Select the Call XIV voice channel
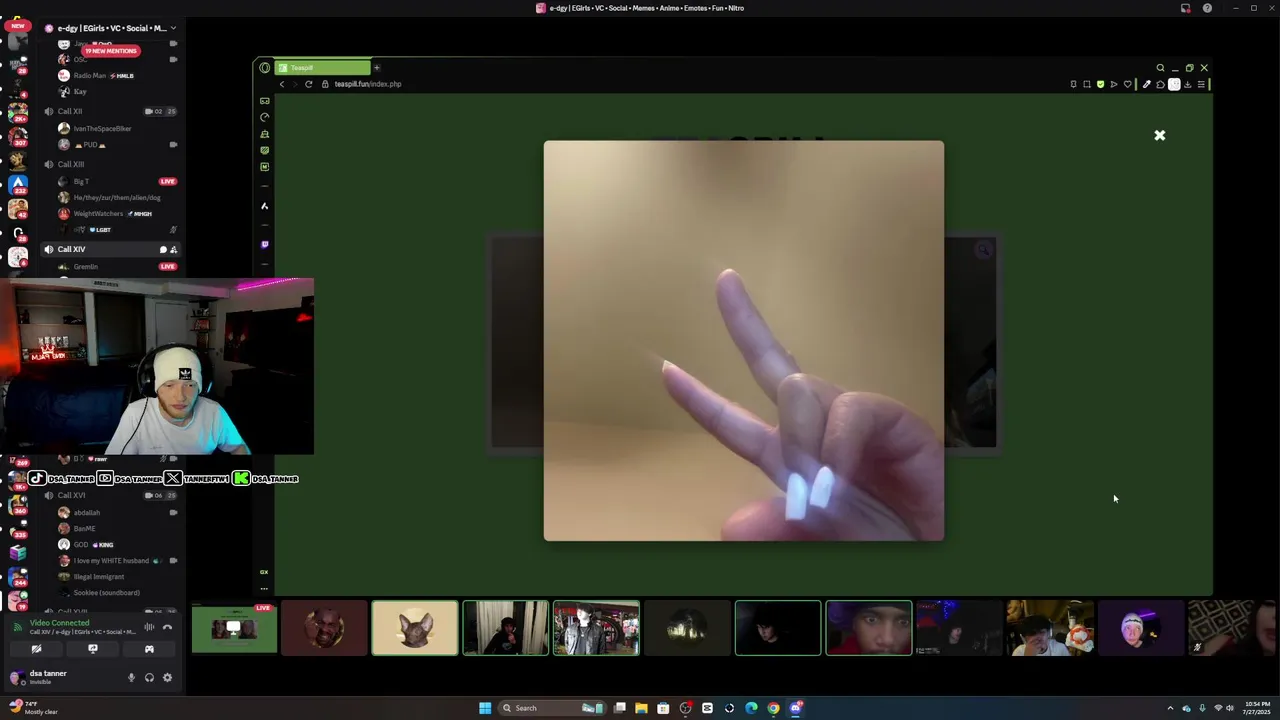 click(x=110, y=249)
